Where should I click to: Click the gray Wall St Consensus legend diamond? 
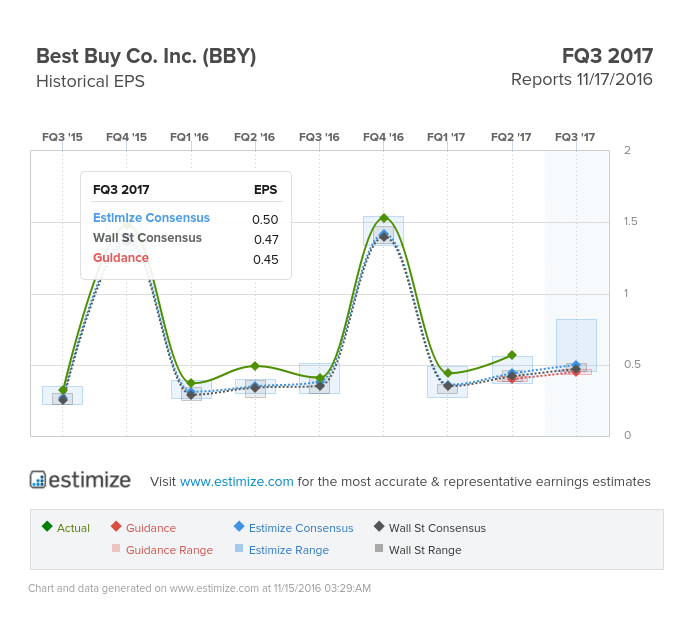[x=379, y=526]
